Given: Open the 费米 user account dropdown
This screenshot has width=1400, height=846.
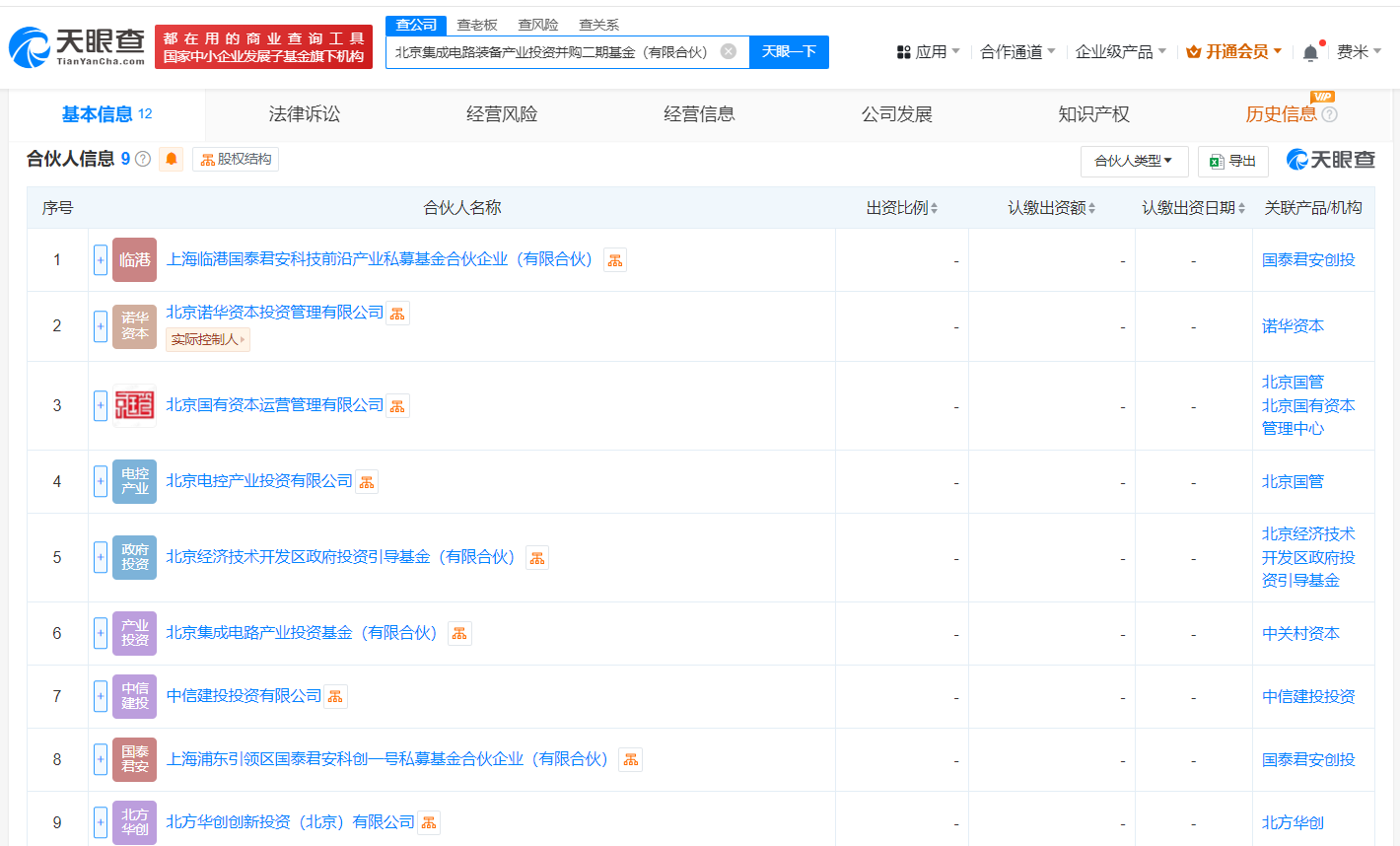Looking at the screenshot, I should coord(1360,51).
